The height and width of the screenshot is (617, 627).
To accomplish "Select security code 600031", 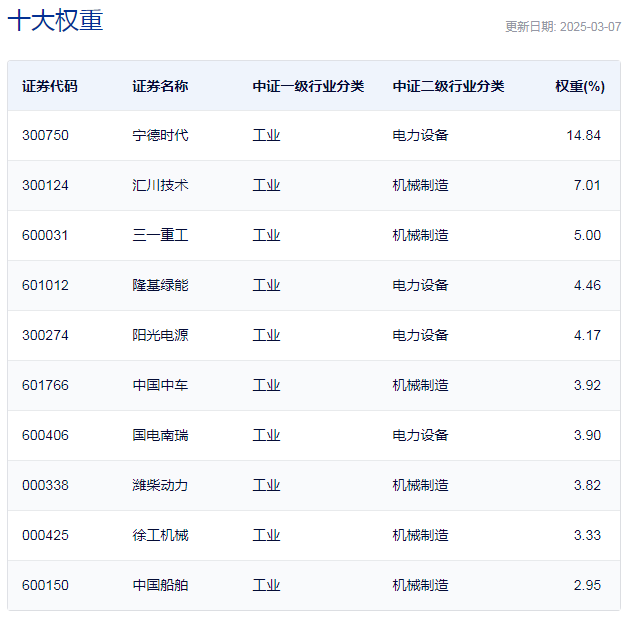I will click(45, 235).
